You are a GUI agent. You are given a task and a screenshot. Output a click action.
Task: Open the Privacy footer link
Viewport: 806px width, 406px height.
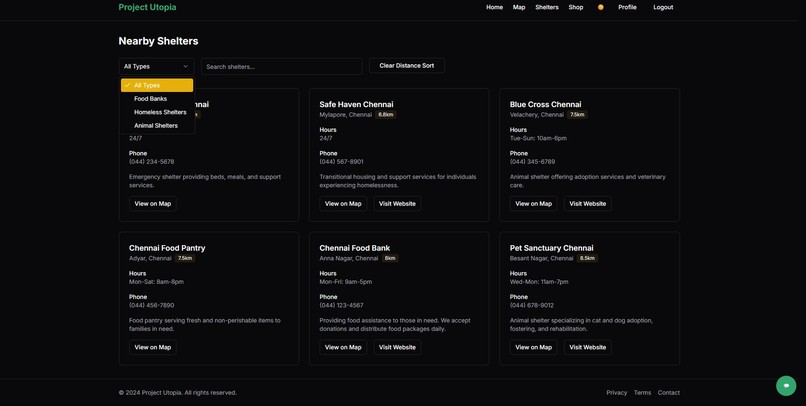point(616,393)
